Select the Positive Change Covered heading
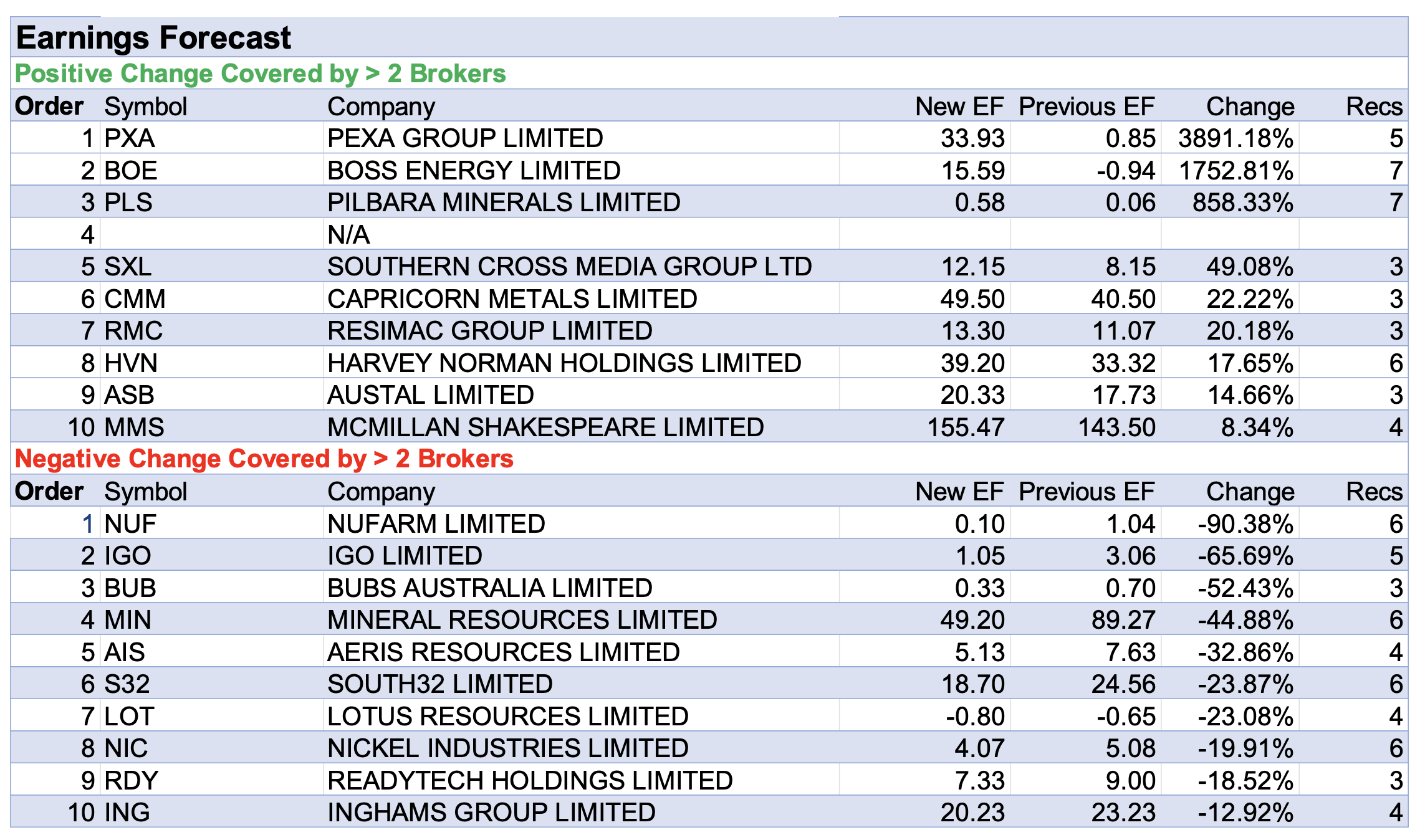This screenshot has width=1425, height=840. 260,74
